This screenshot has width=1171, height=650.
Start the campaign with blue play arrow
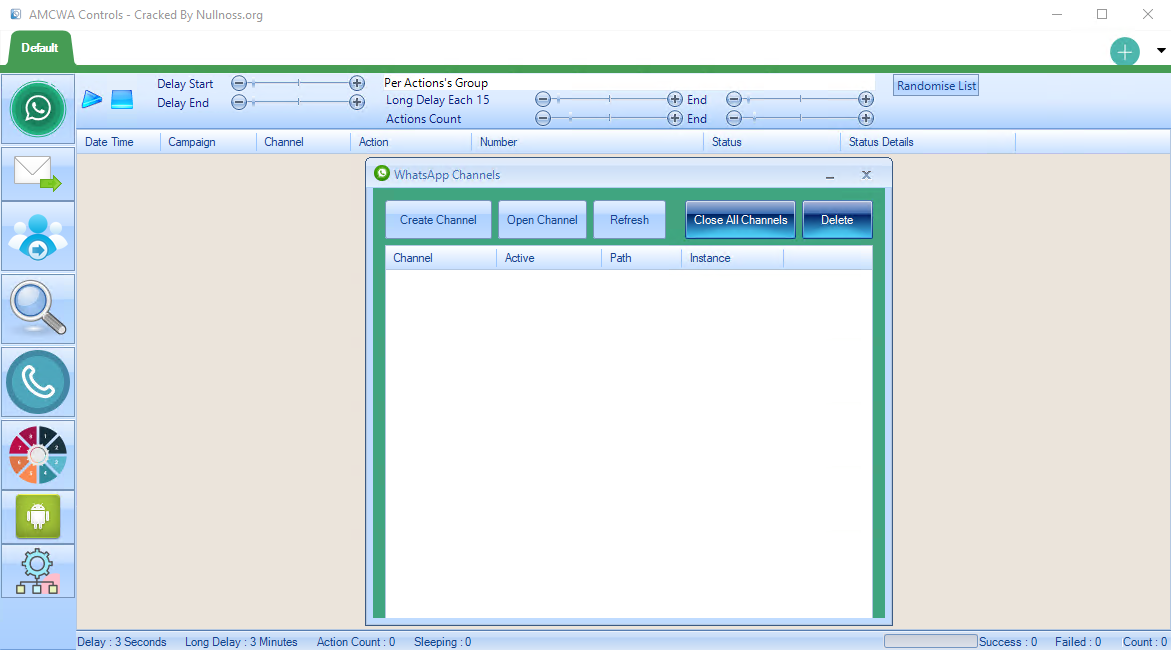[x=92, y=99]
